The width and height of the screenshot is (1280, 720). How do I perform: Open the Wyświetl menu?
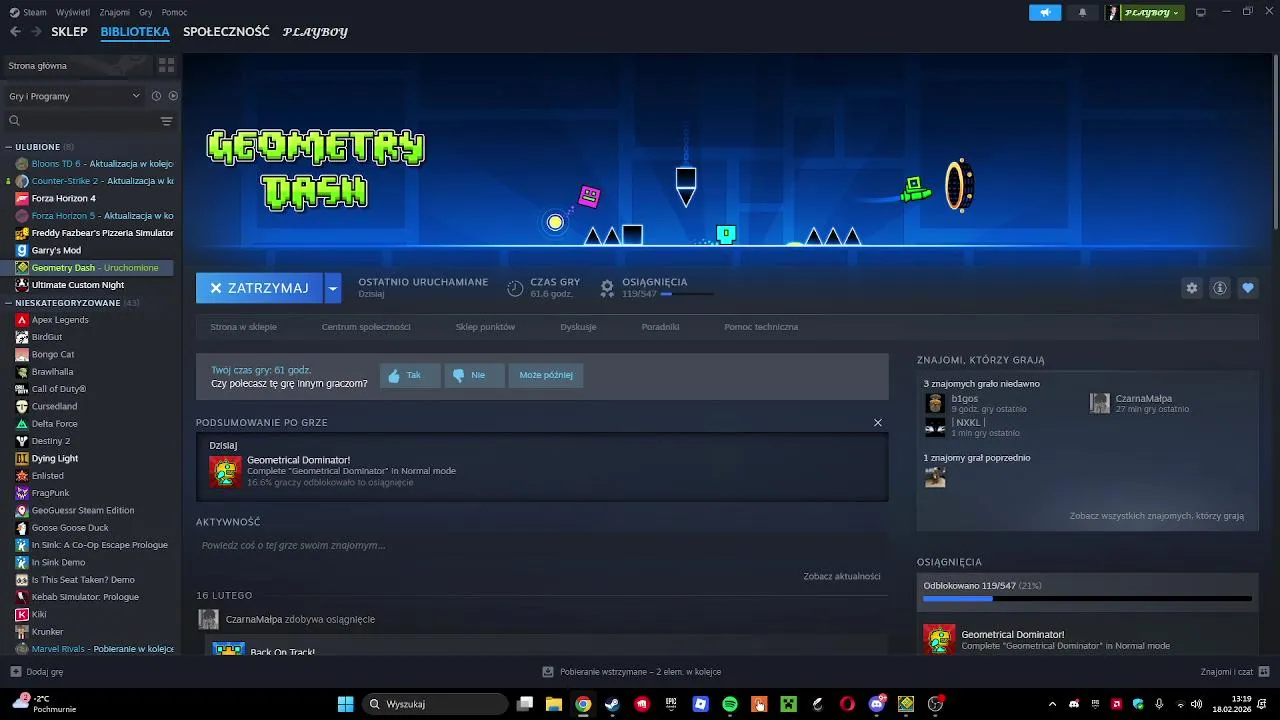click(x=72, y=12)
